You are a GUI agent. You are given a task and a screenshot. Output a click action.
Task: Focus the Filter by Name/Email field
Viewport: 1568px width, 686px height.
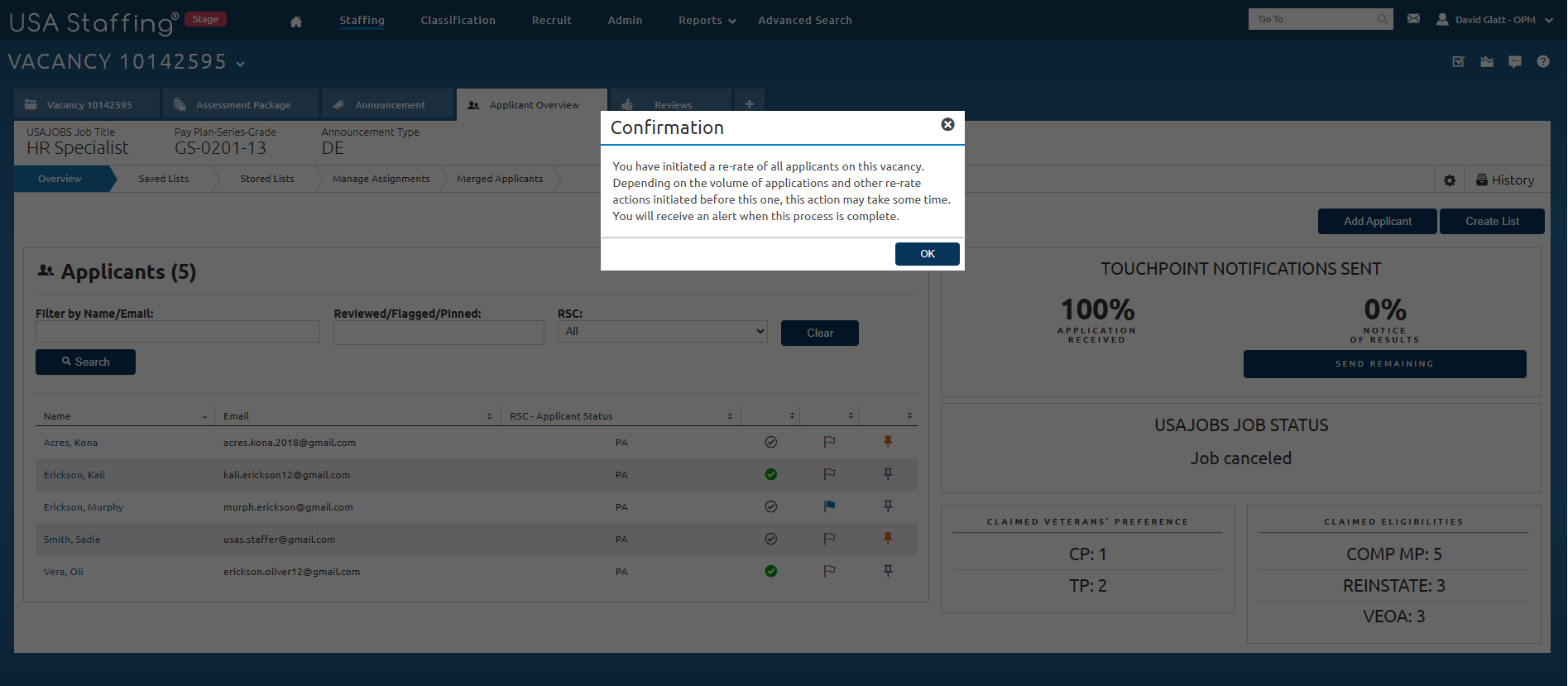coord(178,332)
